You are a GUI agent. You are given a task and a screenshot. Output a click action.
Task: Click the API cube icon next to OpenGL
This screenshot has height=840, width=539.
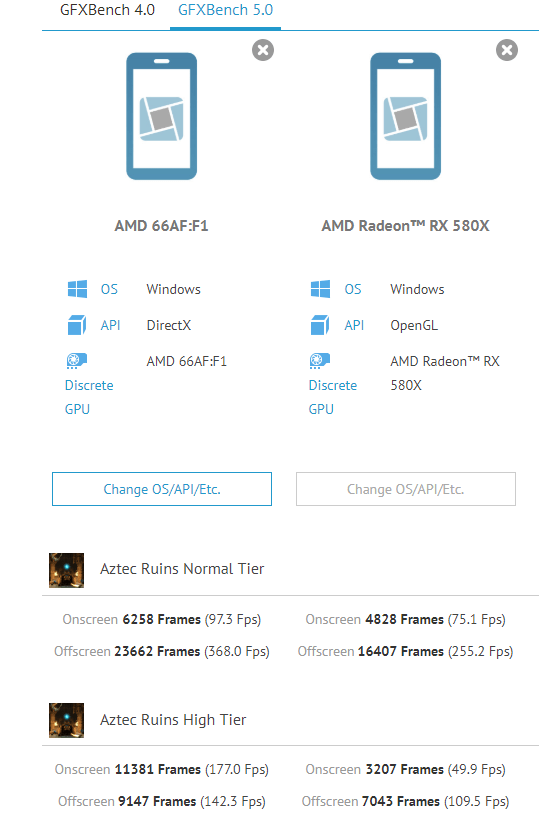(x=320, y=325)
